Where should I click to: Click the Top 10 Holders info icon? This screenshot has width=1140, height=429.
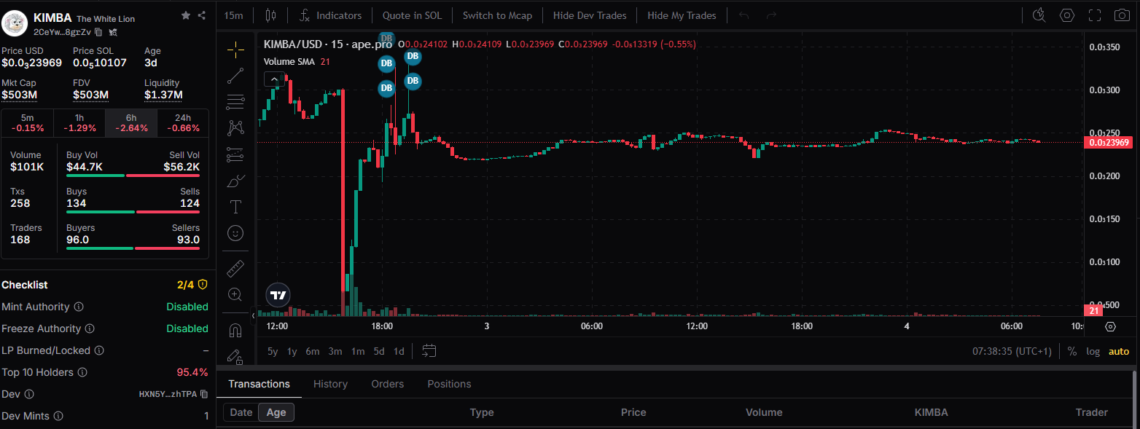(82, 372)
